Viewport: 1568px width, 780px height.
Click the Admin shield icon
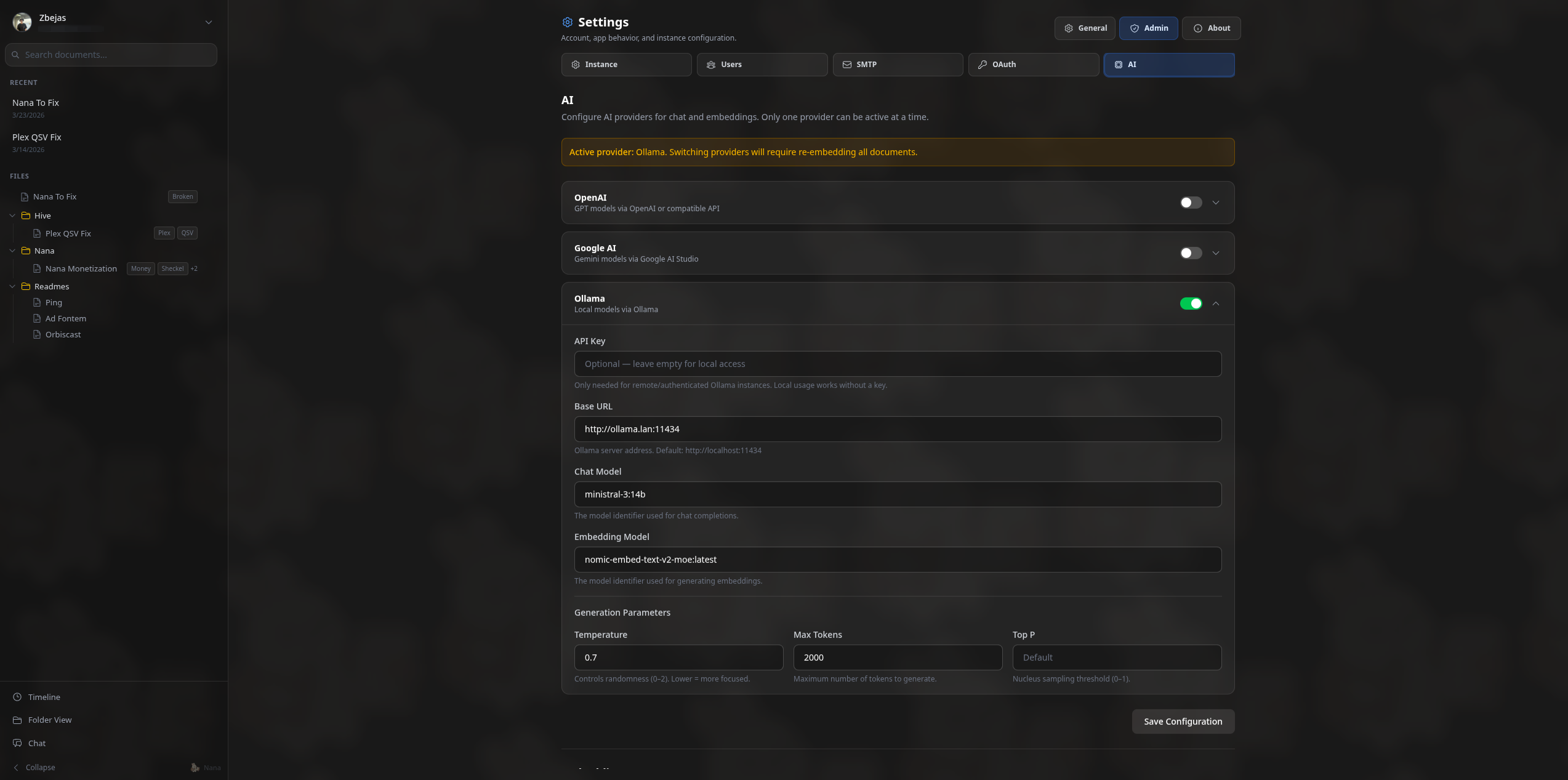click(1135, 28)
